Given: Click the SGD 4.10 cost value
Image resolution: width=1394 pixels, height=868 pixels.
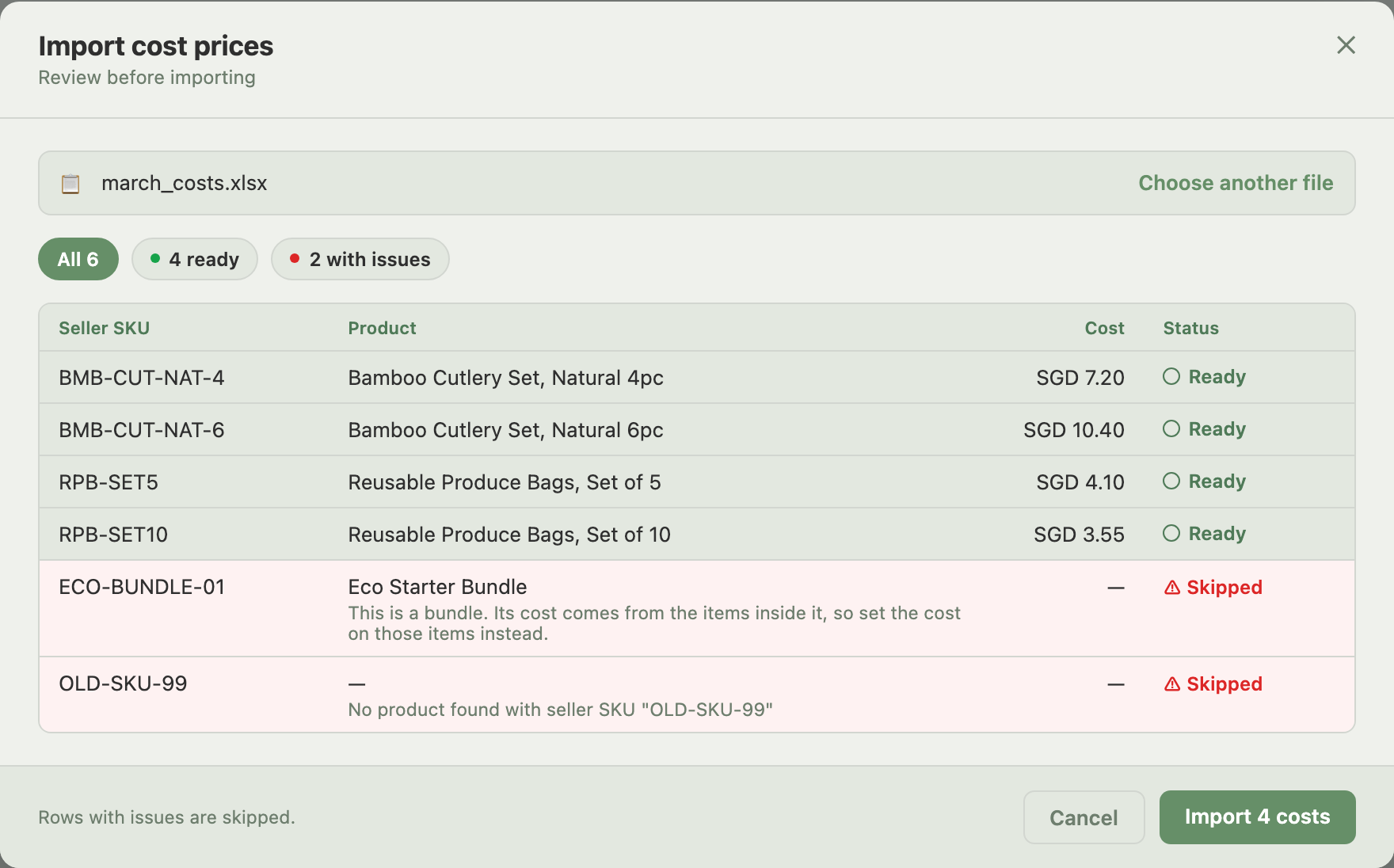Looking at the screenshot, I should (x=1080, y=482).
